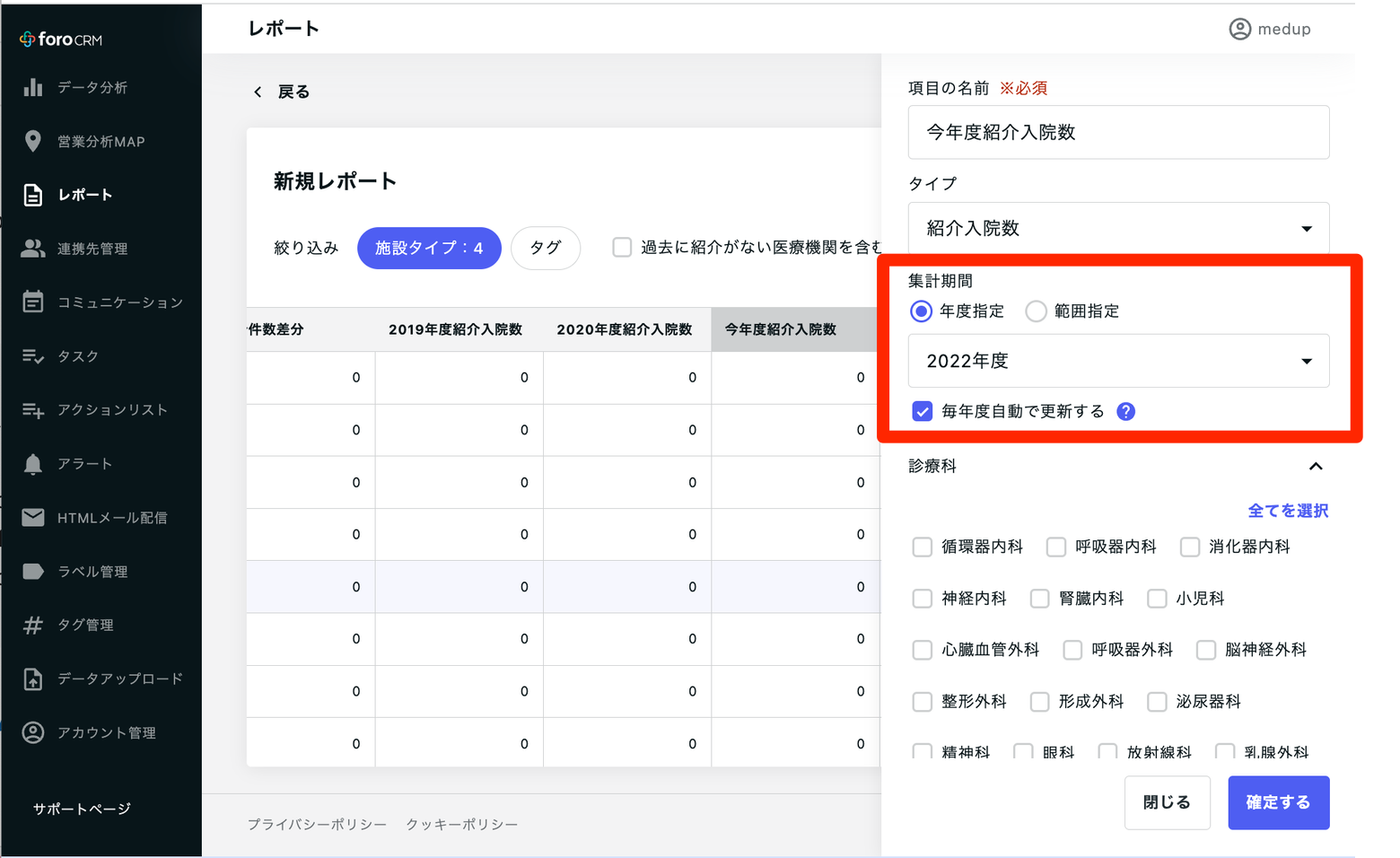Check the 呼吸器内科 checkbox

(x=1056, y=547)
